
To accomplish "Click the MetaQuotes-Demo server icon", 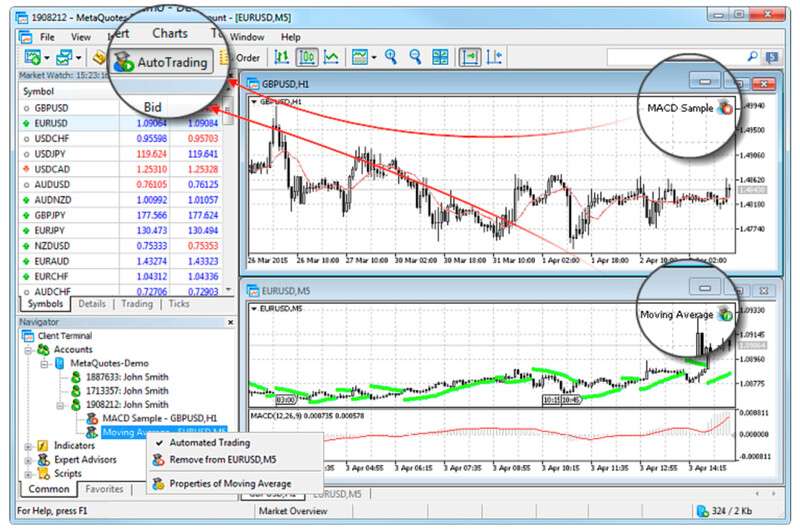I will [60, 363].
